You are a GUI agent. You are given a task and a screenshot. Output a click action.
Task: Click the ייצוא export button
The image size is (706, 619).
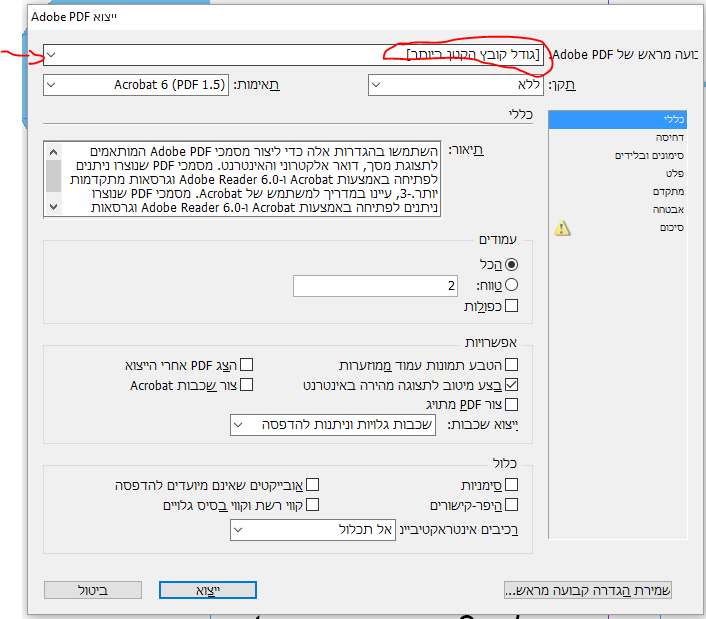pos(208,590)
